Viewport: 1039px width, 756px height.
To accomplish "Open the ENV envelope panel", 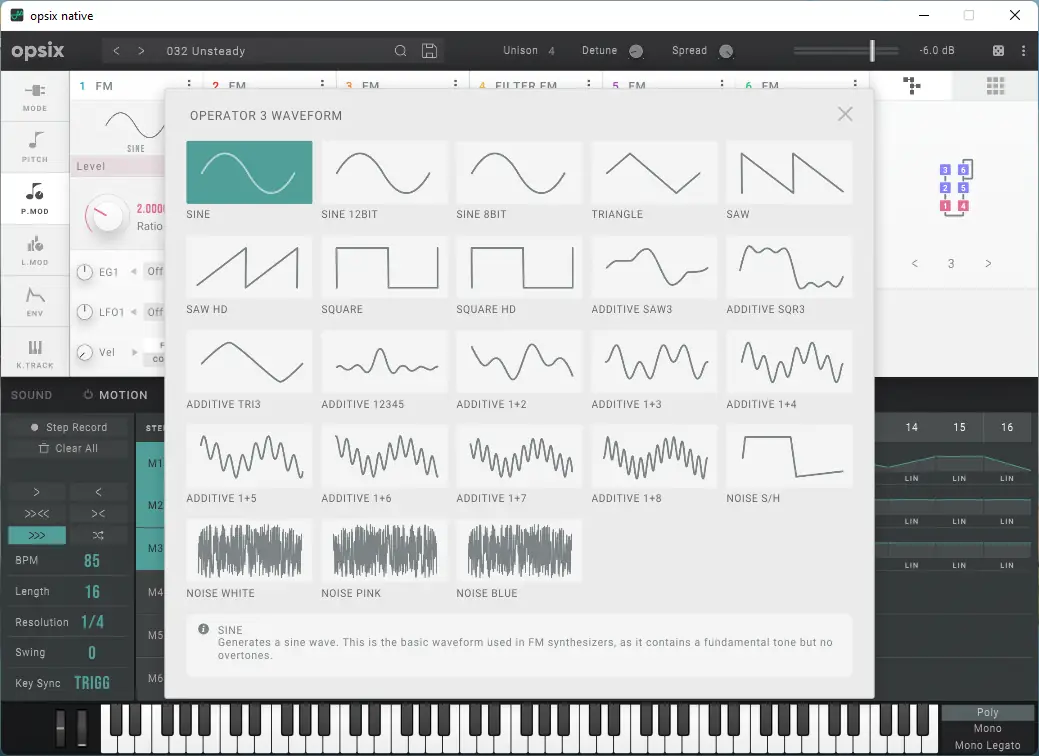I will 34,301.
